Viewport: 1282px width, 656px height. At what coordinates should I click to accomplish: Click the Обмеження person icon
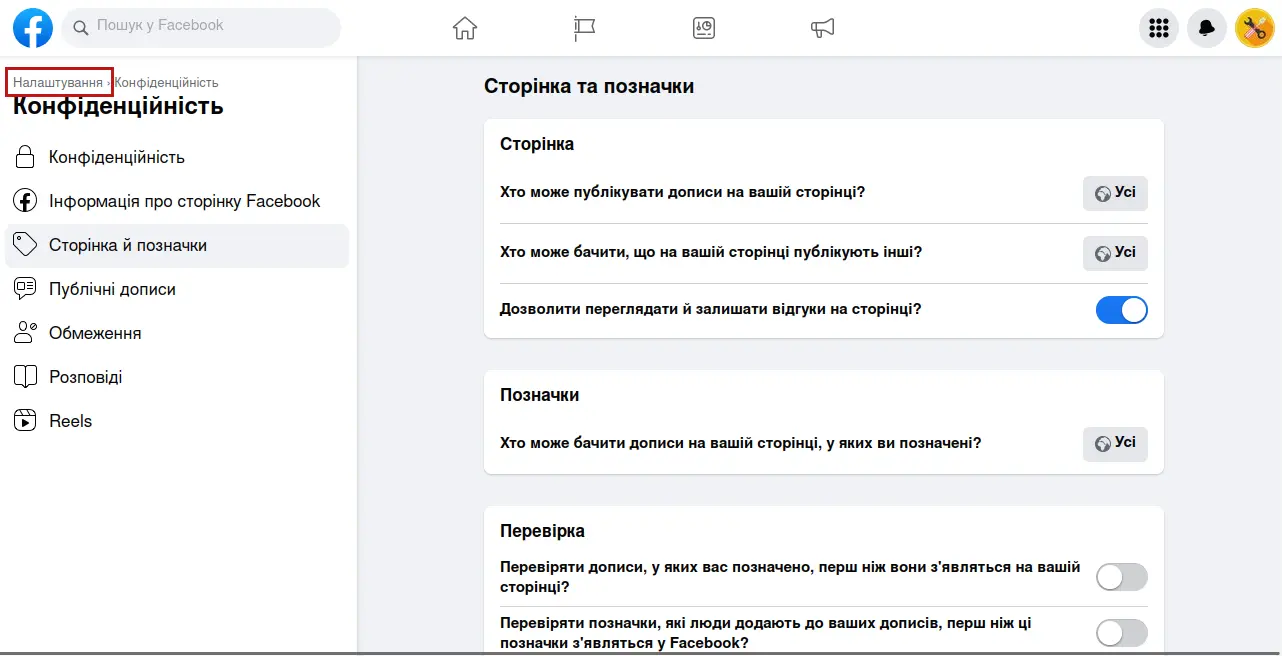click(x=25, y=333)
